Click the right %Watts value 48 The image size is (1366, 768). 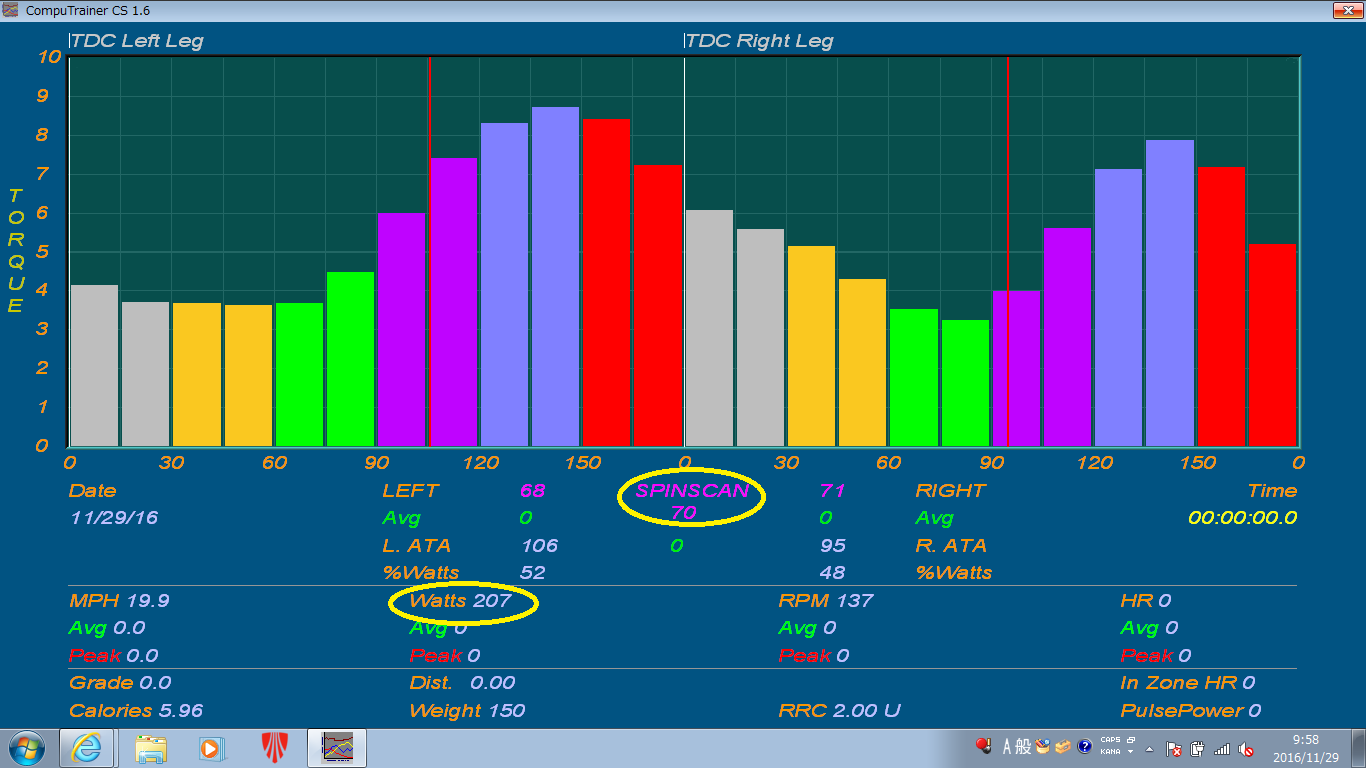click(832, 572)
